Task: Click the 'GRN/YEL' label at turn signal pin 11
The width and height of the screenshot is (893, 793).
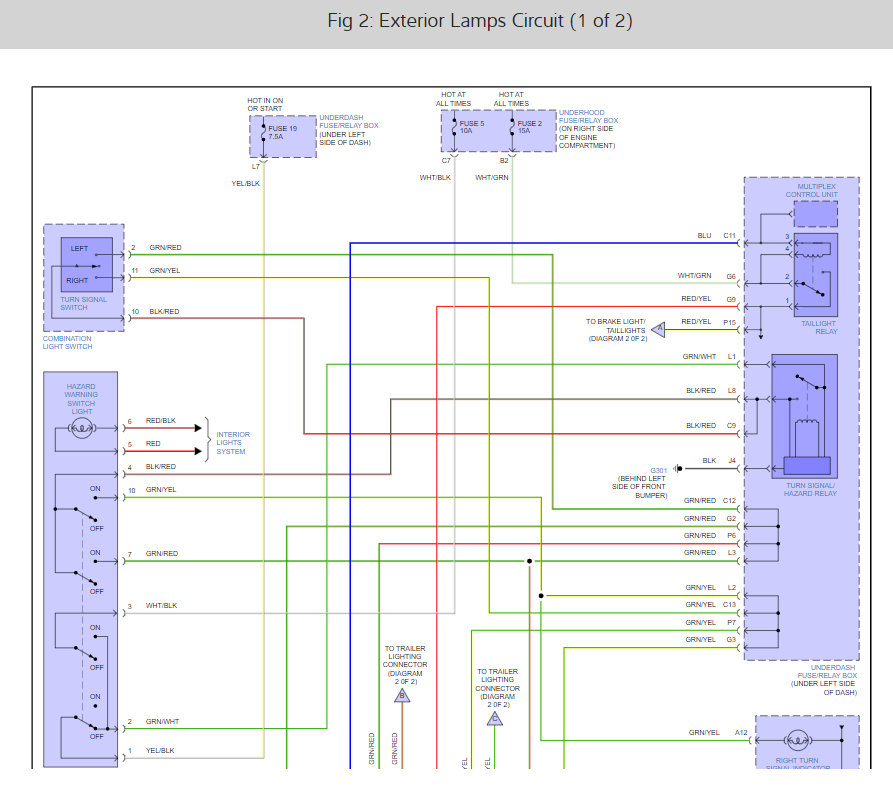Action: point(165,271)
